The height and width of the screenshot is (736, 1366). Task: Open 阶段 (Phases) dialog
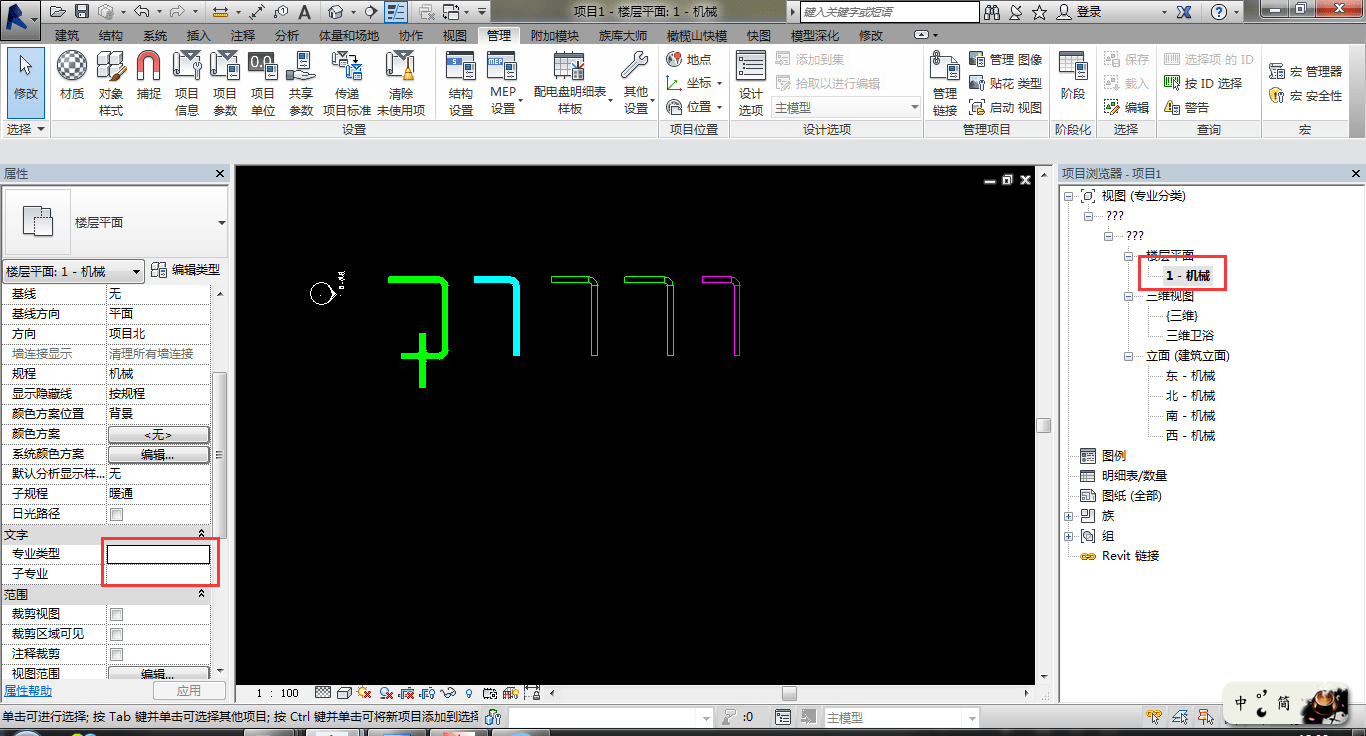tap(1073, 77)
